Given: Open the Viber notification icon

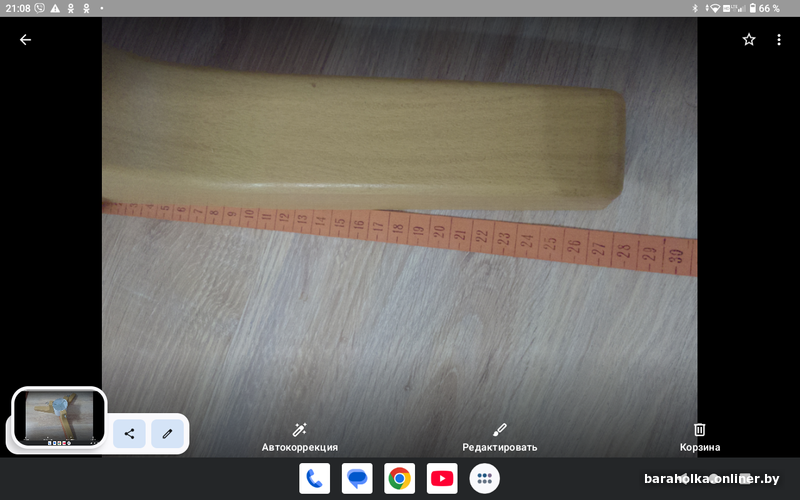Looking at the screenshot, I should point(39,8).
